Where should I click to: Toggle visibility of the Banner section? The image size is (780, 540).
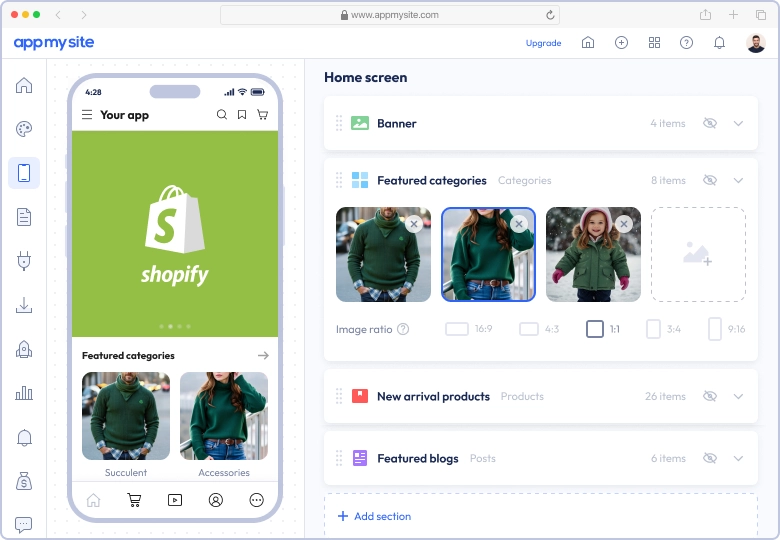710,123
